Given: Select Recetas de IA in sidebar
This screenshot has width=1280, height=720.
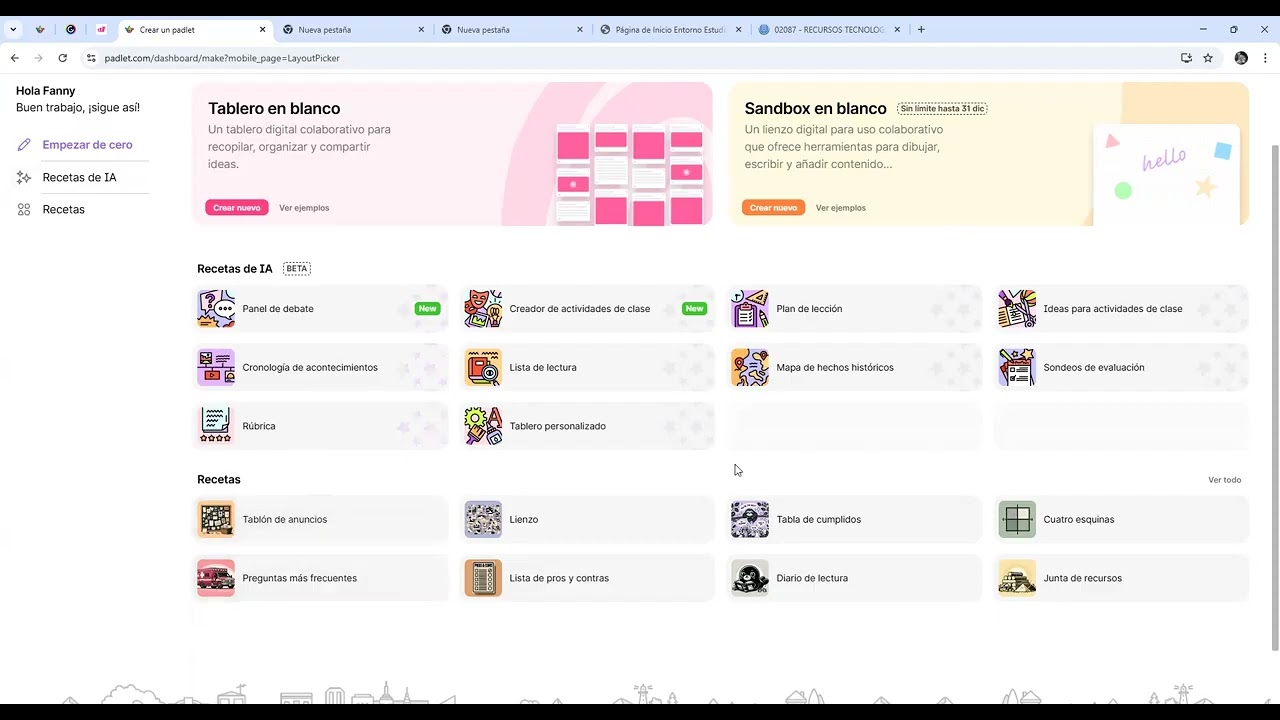Looking at the screenshot, I should click(x=79, y=177).
